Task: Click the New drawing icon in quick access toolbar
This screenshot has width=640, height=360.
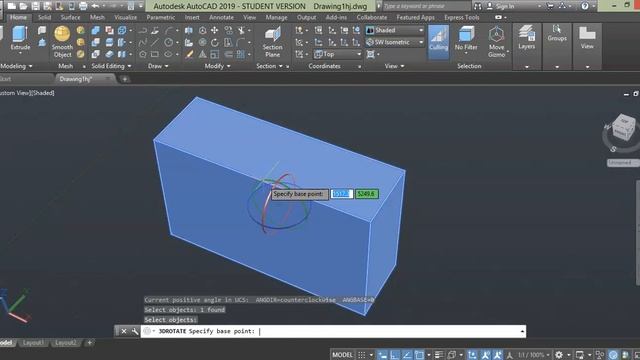Action: coord(12,6)
